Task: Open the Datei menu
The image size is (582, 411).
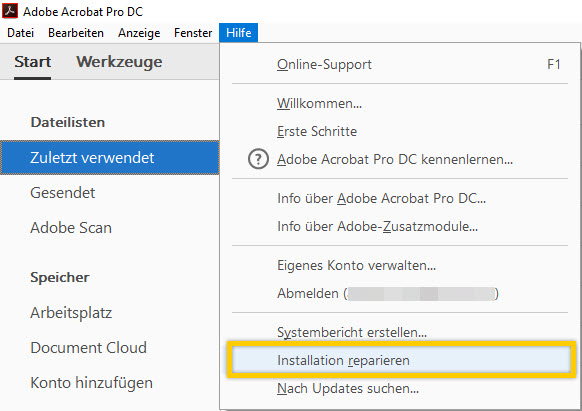Action: (20, 33)
